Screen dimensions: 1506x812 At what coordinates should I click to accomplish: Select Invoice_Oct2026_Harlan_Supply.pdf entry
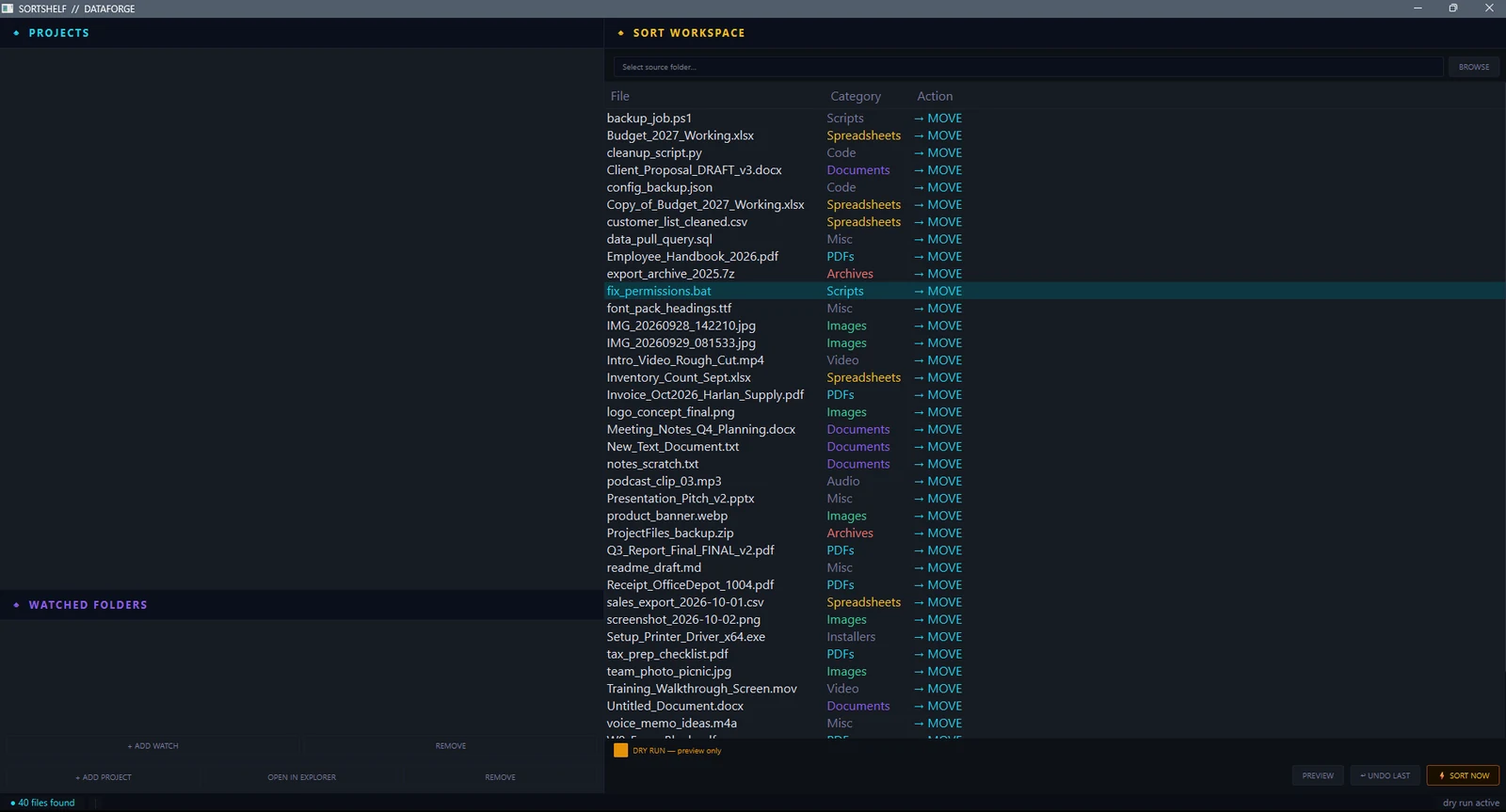1054,395
